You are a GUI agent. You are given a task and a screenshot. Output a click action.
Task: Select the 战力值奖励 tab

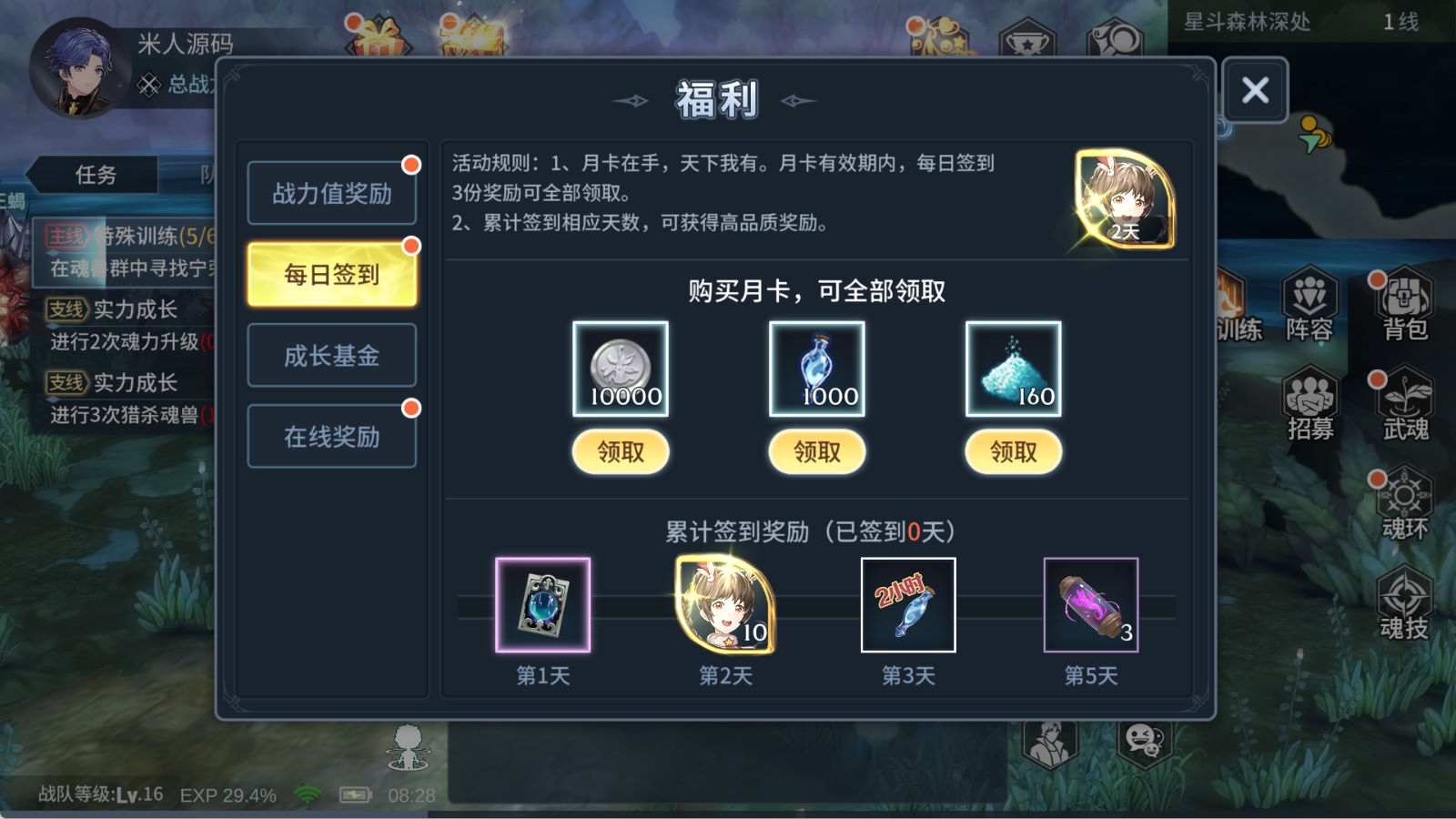(x=332, y=193)
